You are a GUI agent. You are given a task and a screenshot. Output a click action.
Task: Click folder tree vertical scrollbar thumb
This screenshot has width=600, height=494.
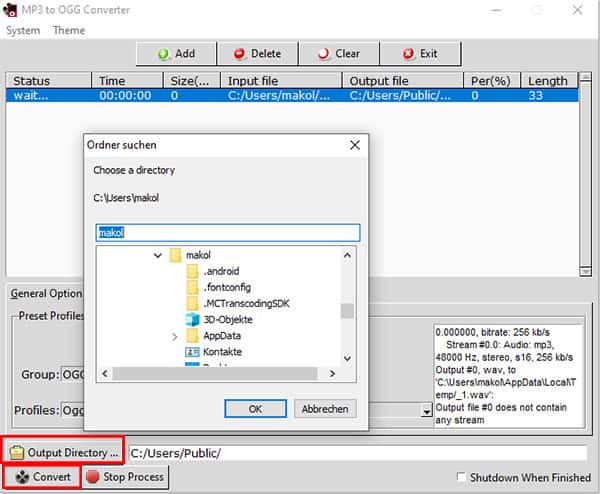click(x=347, y=311)
